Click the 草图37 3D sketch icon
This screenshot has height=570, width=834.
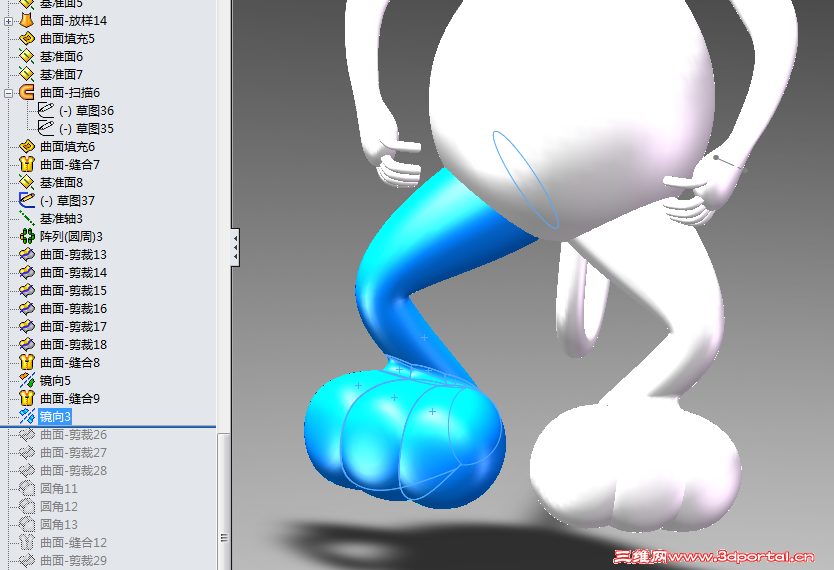tap(27, 200)
